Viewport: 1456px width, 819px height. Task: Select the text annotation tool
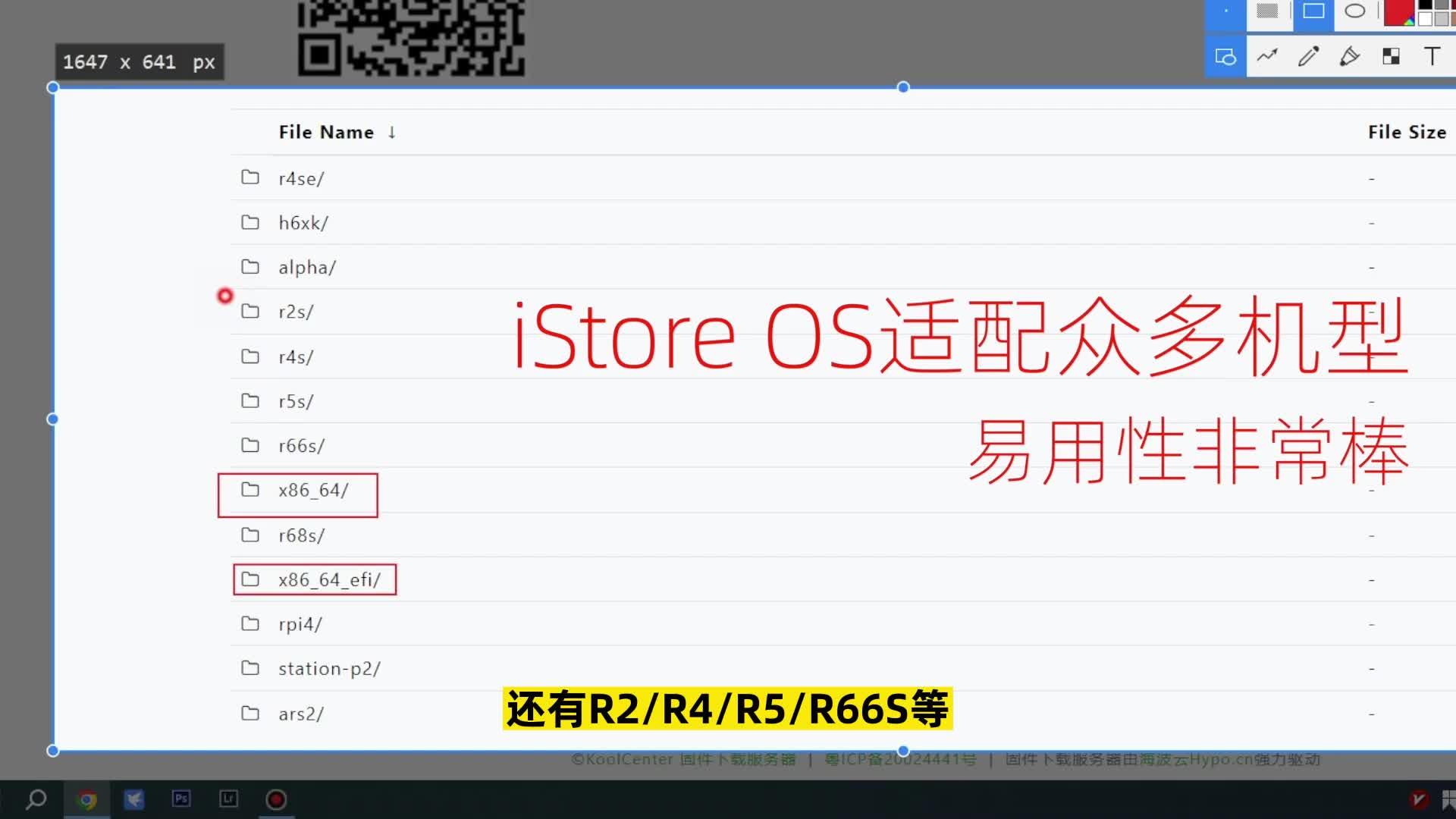coord(1433,56)
